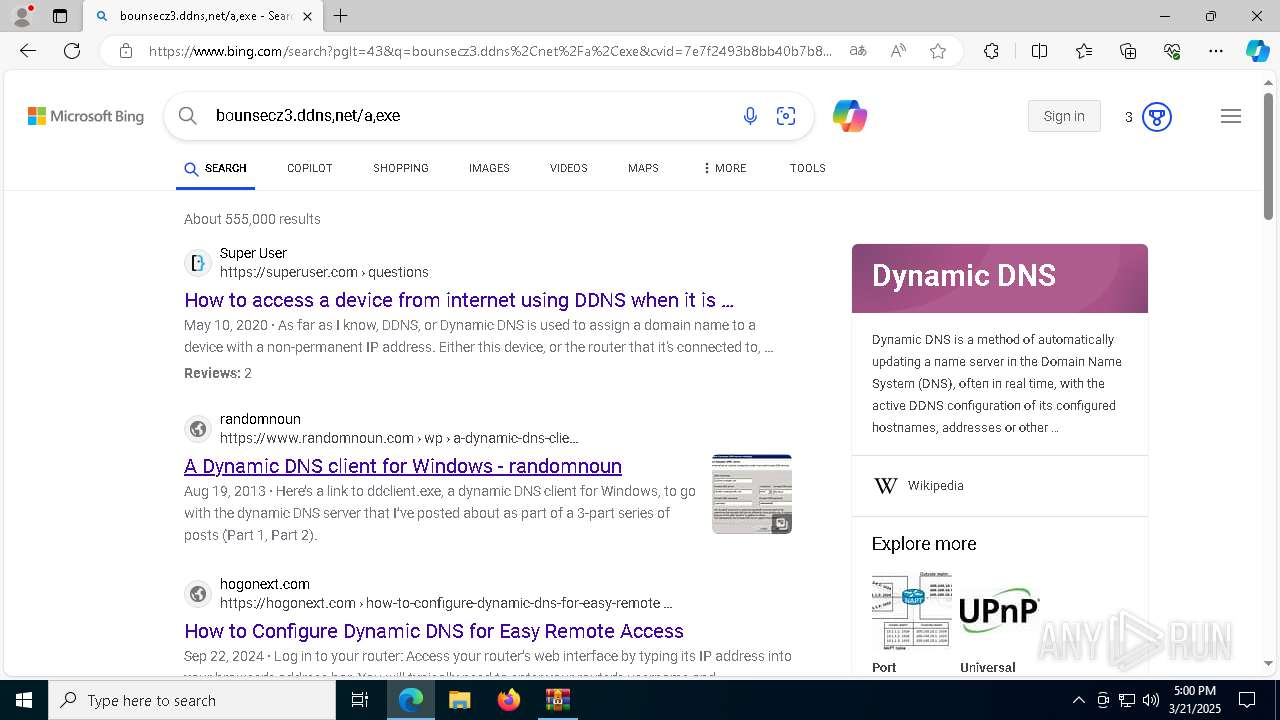Click the taskbar search box

[192, 700]
